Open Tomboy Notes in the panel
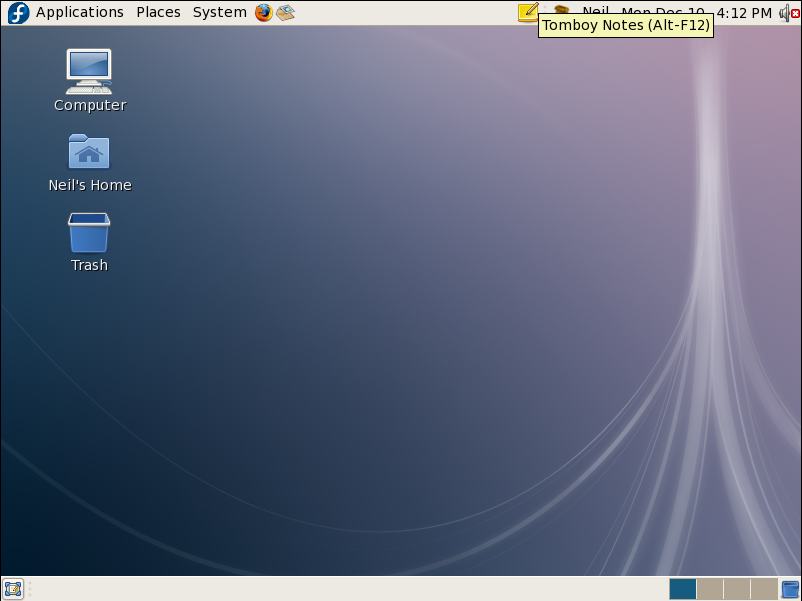This screenshot has width=802, height=601. [529, 12]
